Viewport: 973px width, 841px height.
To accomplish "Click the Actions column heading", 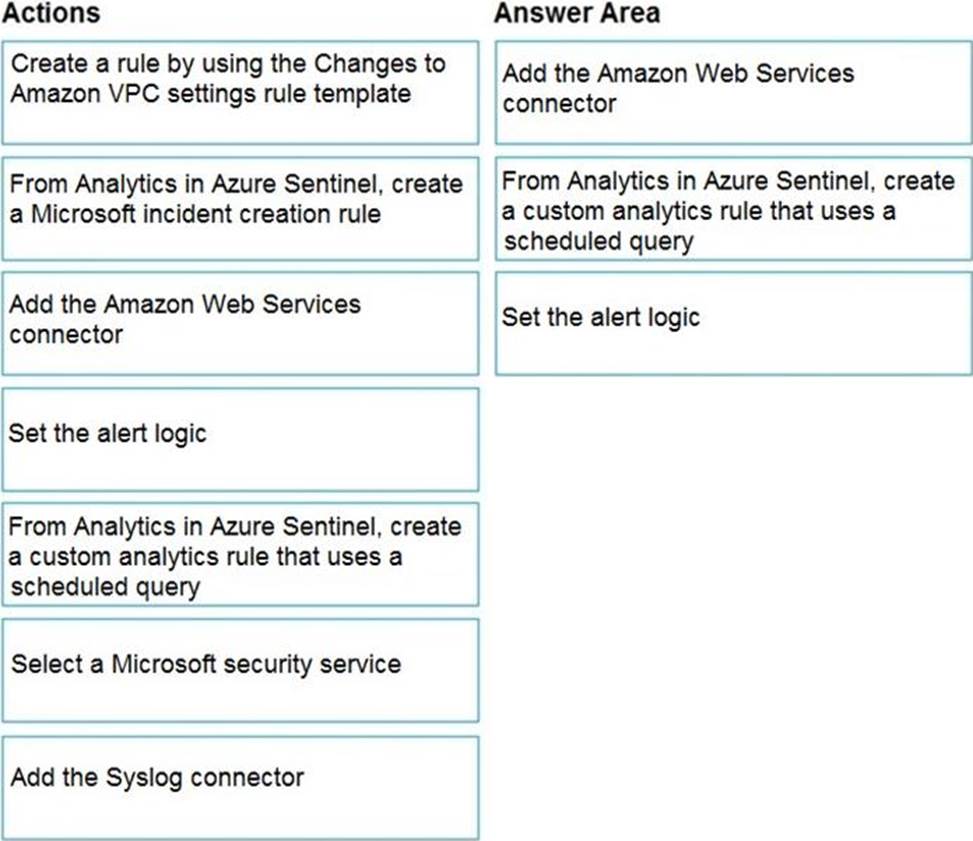I will (50, 13).
